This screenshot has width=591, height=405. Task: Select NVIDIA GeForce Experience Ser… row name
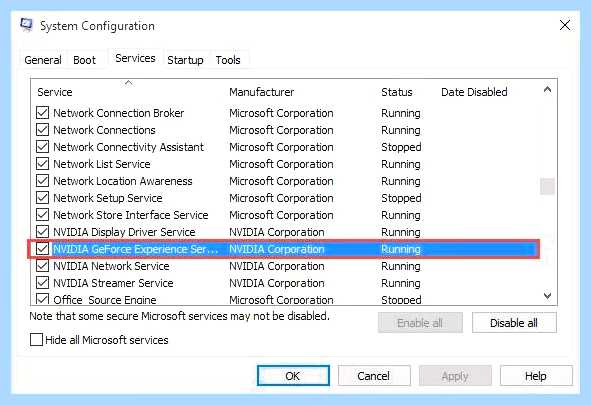click(x=135, y=249)
